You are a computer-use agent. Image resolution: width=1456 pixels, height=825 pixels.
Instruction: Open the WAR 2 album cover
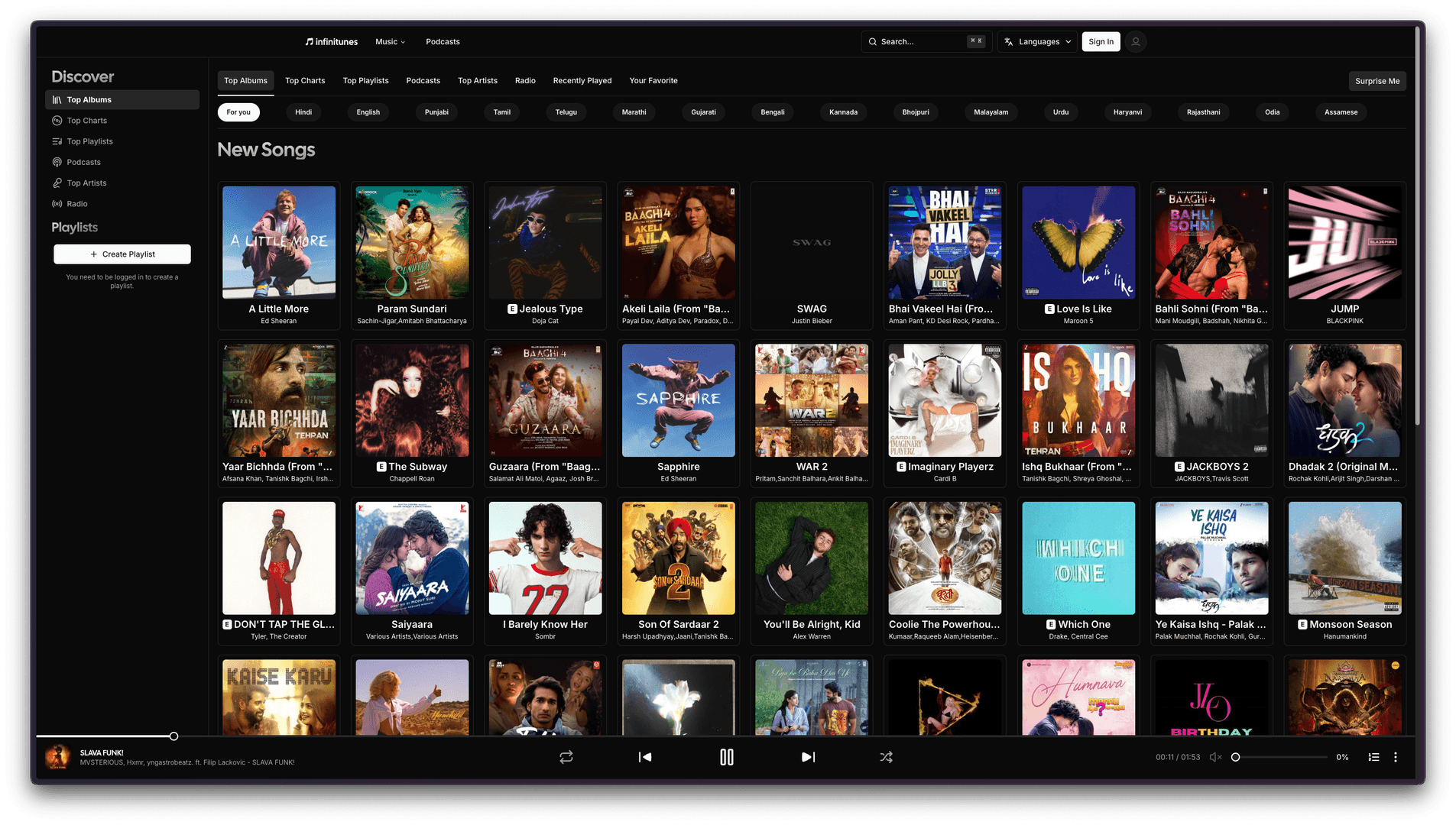pyautogui.click(x=812, y=400)
